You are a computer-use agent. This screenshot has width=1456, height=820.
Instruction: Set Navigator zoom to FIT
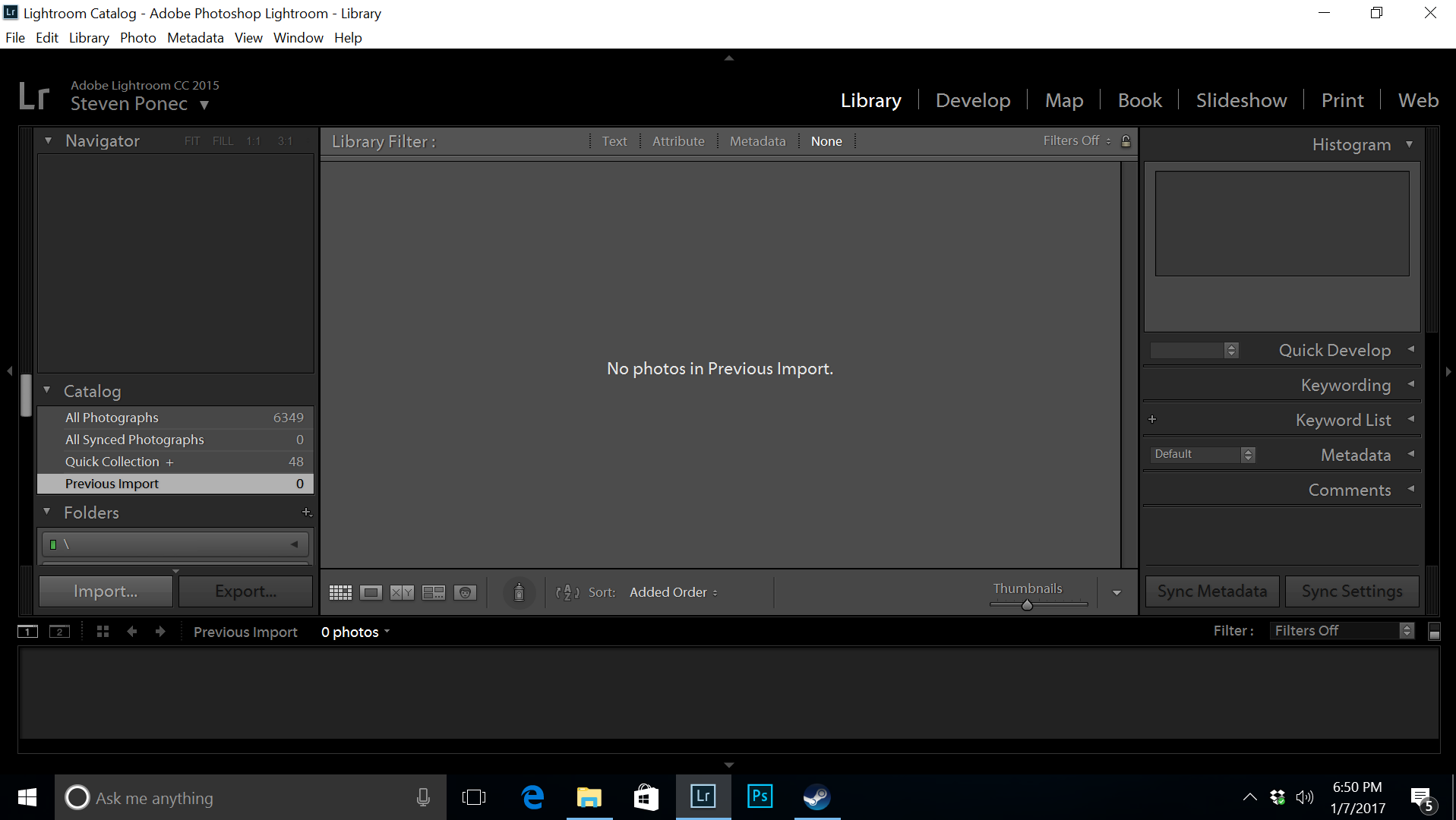(192, 141)
